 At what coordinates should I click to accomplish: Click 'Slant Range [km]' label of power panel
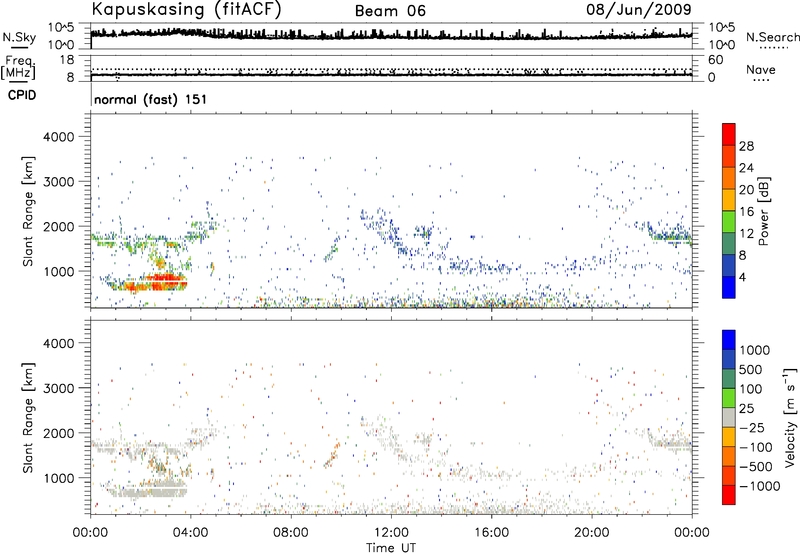28,211
